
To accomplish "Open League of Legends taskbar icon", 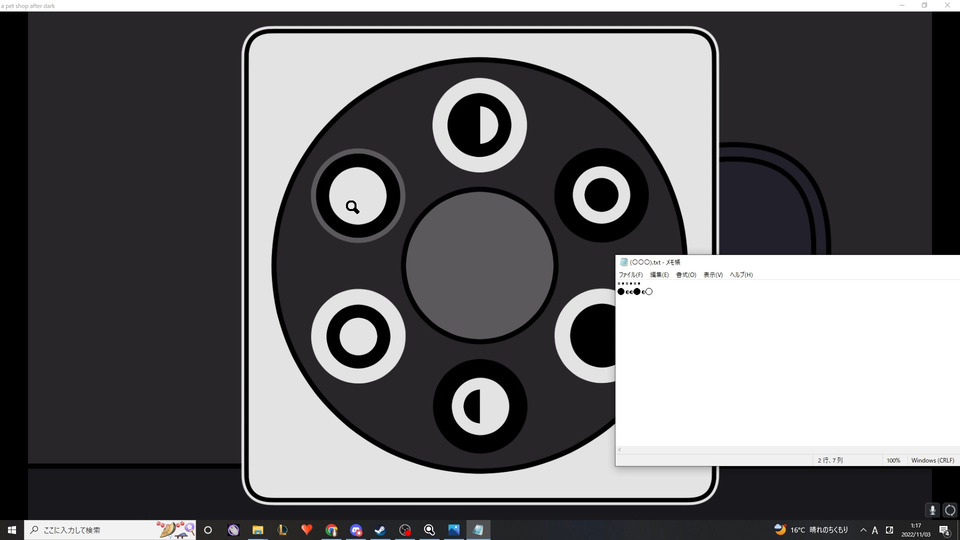I will [282, 530].
